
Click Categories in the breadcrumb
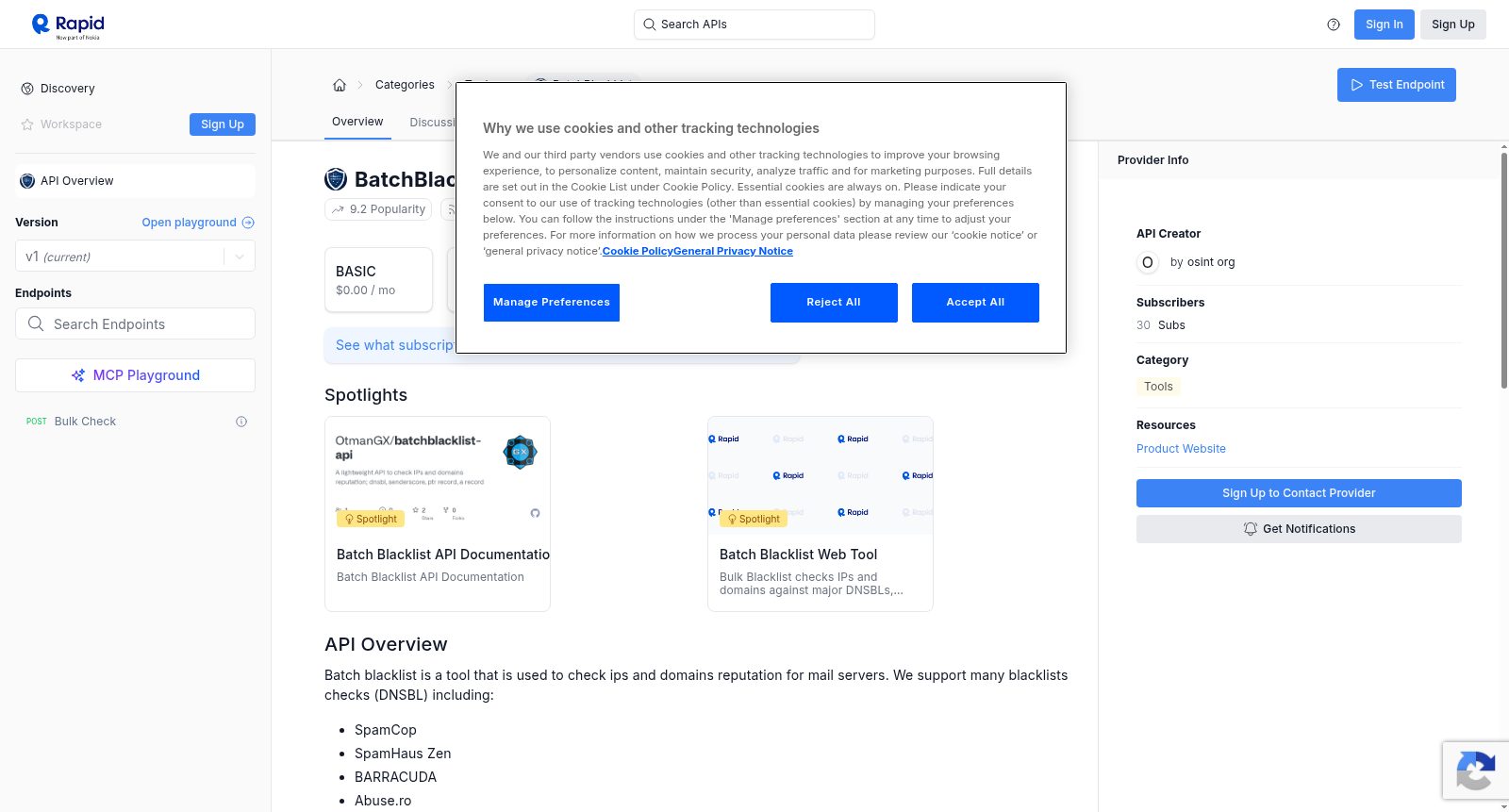click(405, 85)
